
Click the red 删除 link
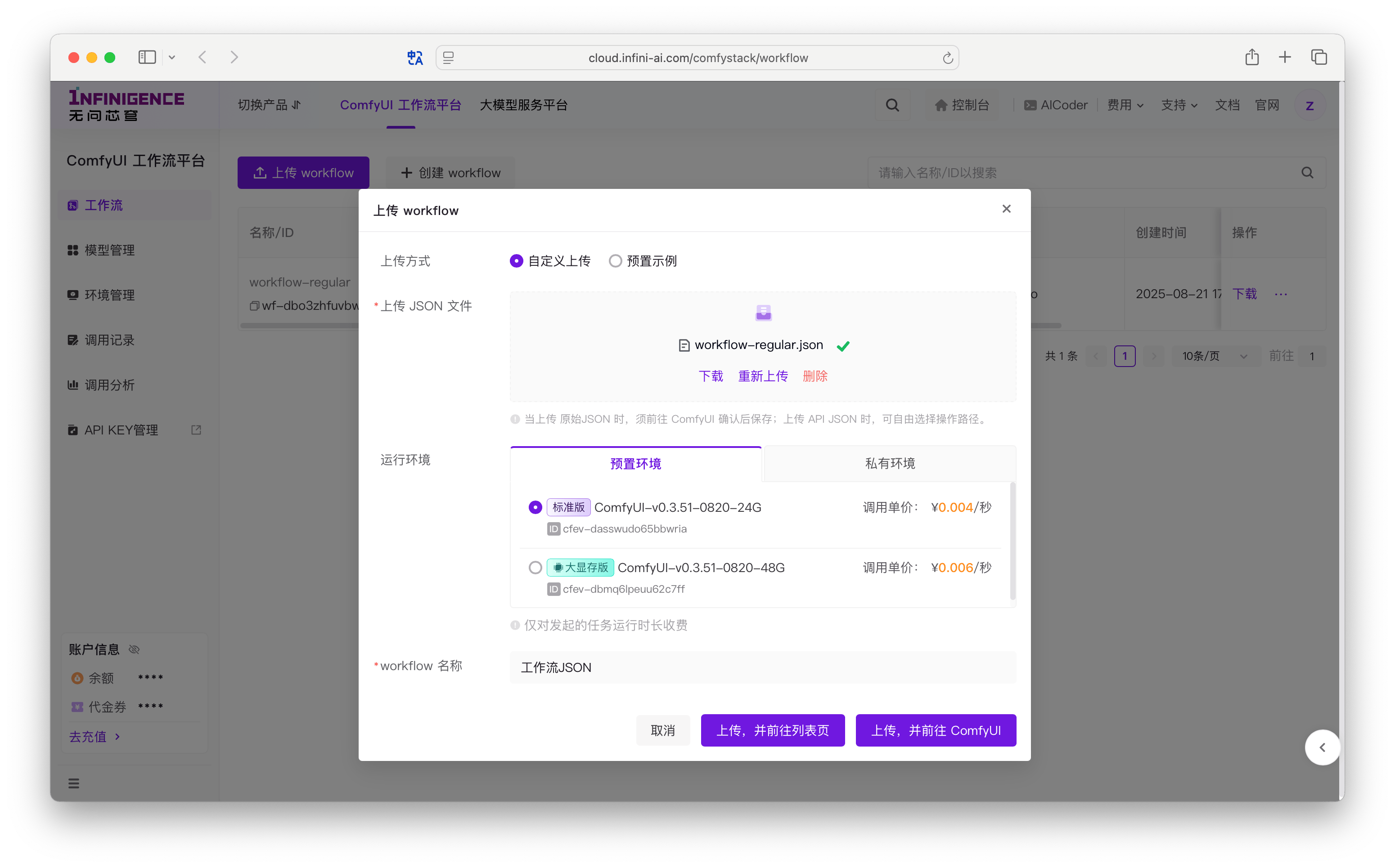815,376
